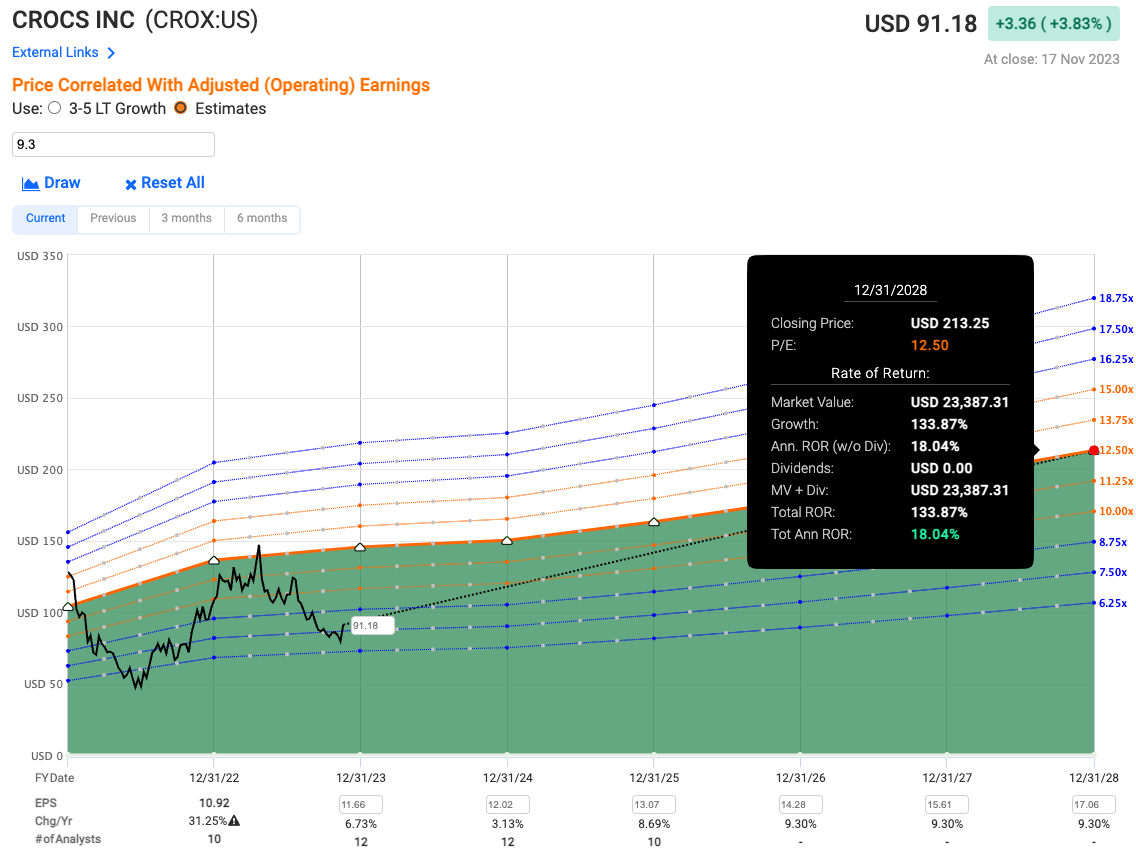Edit the 12/31/26 EPS field 14.28

[x=801, y=804]
